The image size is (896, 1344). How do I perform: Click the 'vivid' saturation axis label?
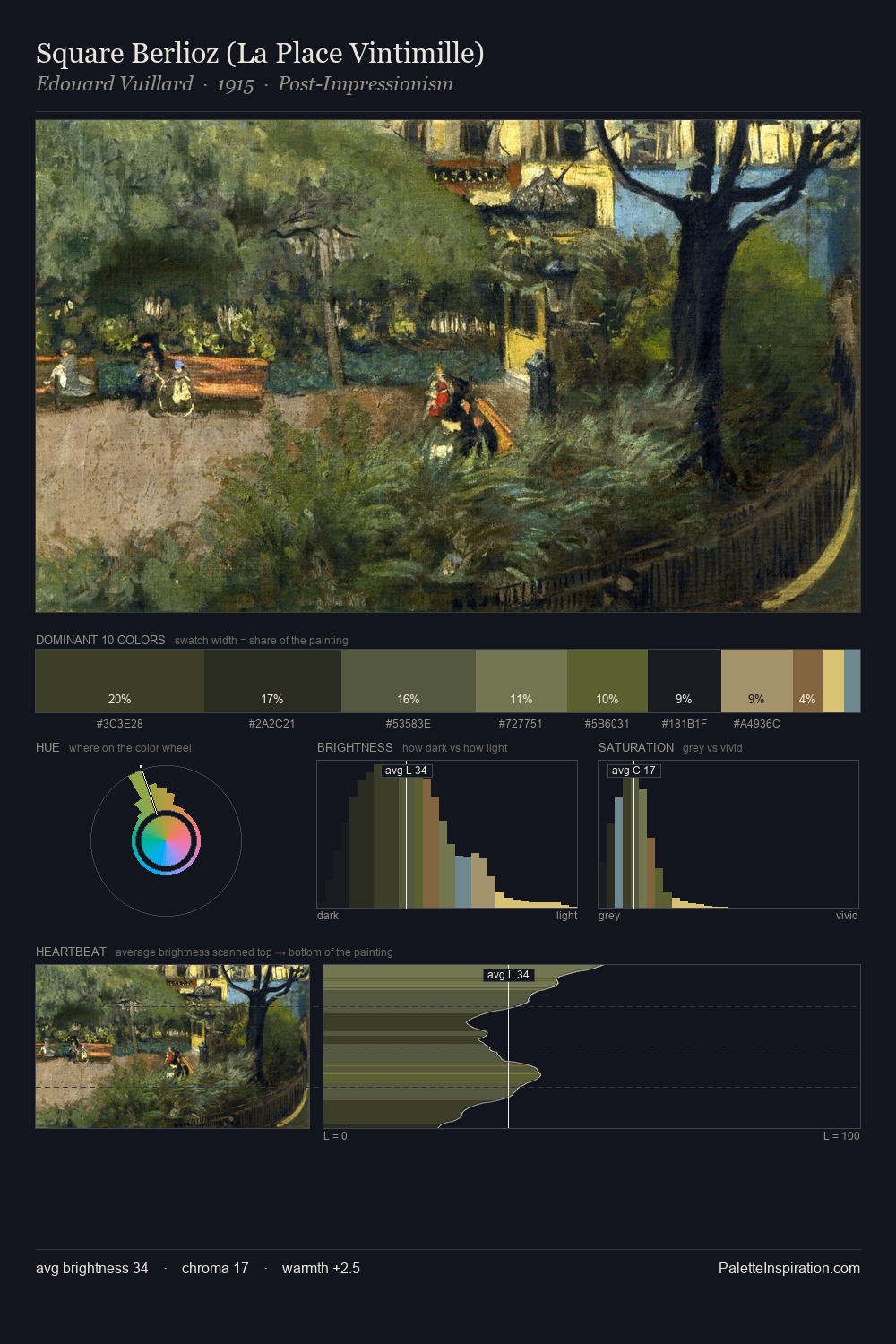pyautogui.click(x=847, y=916)
